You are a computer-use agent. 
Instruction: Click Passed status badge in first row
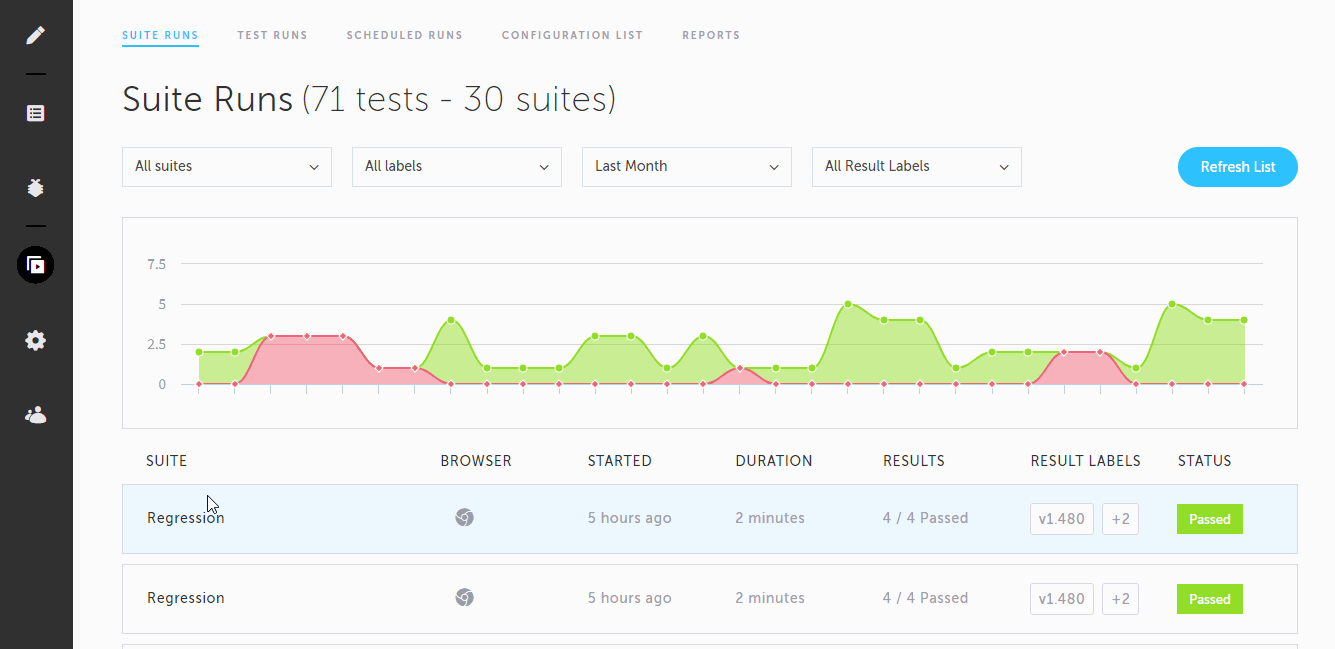point(1210,519)
